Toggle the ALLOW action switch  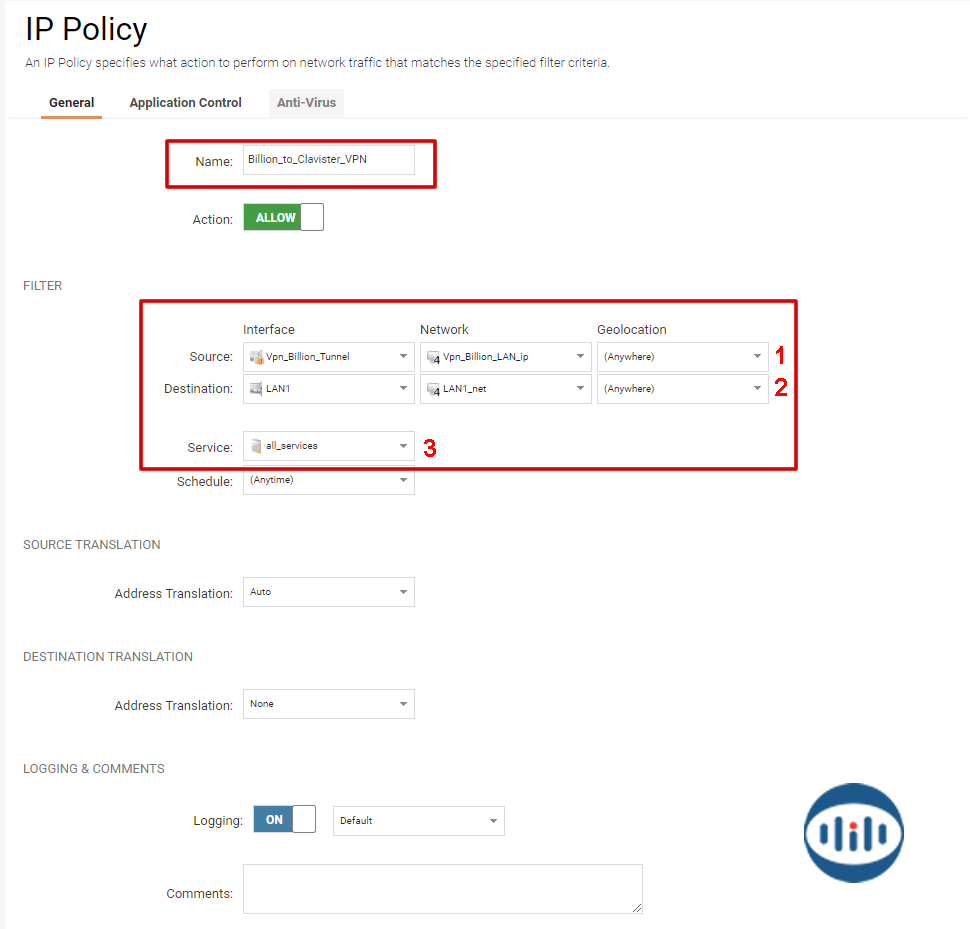283,218
